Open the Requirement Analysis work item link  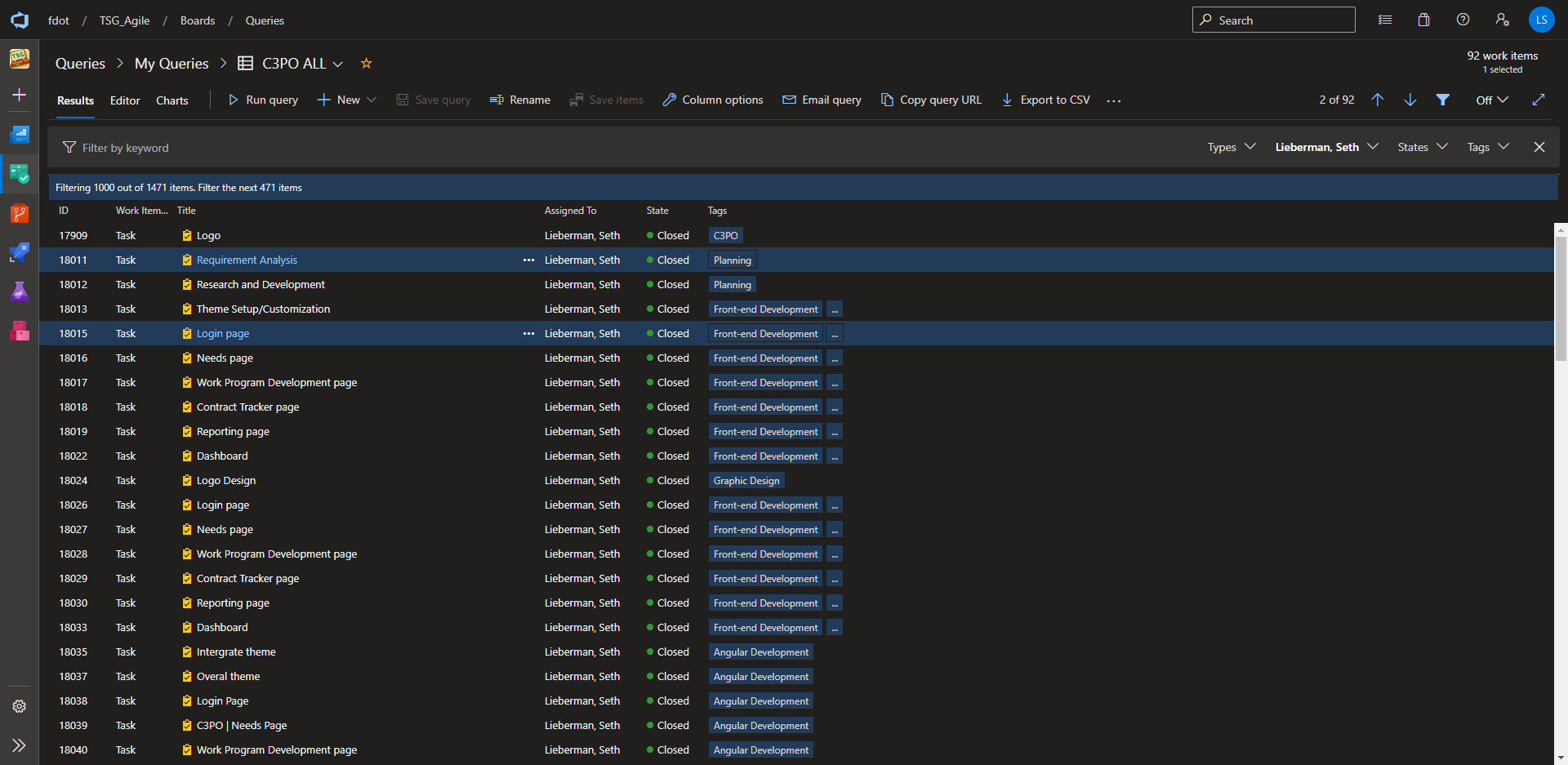(247, 260)
